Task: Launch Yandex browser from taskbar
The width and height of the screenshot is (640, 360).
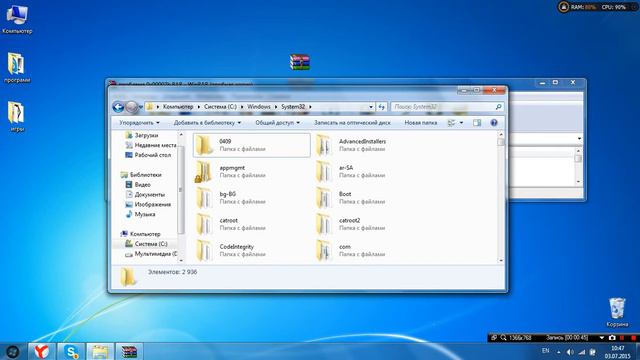Action: [x=41, y=351]
